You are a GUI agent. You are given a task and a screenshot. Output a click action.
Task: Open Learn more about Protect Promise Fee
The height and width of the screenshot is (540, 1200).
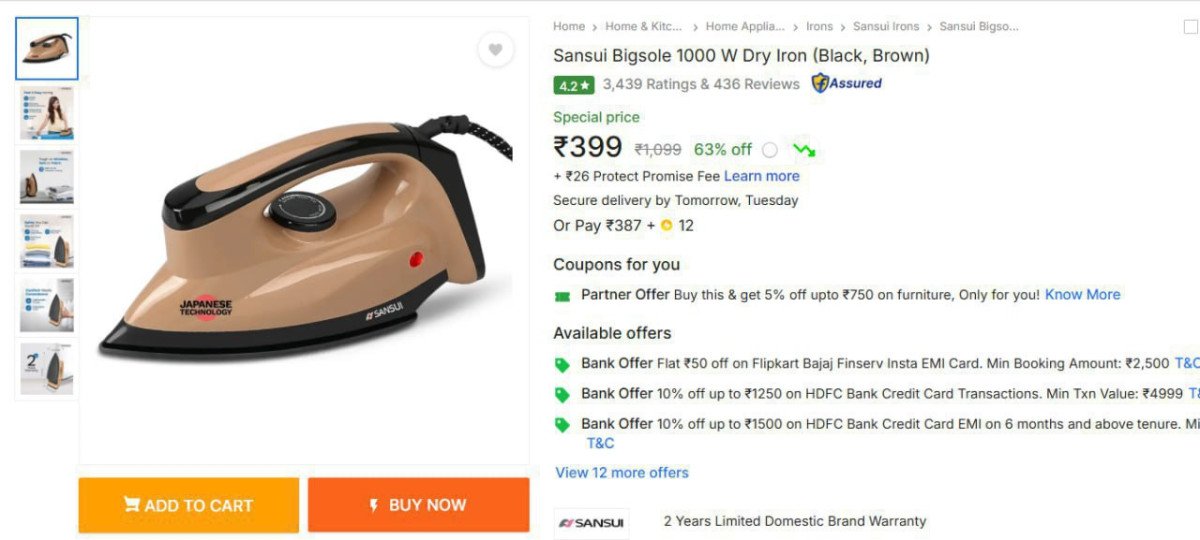click(x=761, y=176)
